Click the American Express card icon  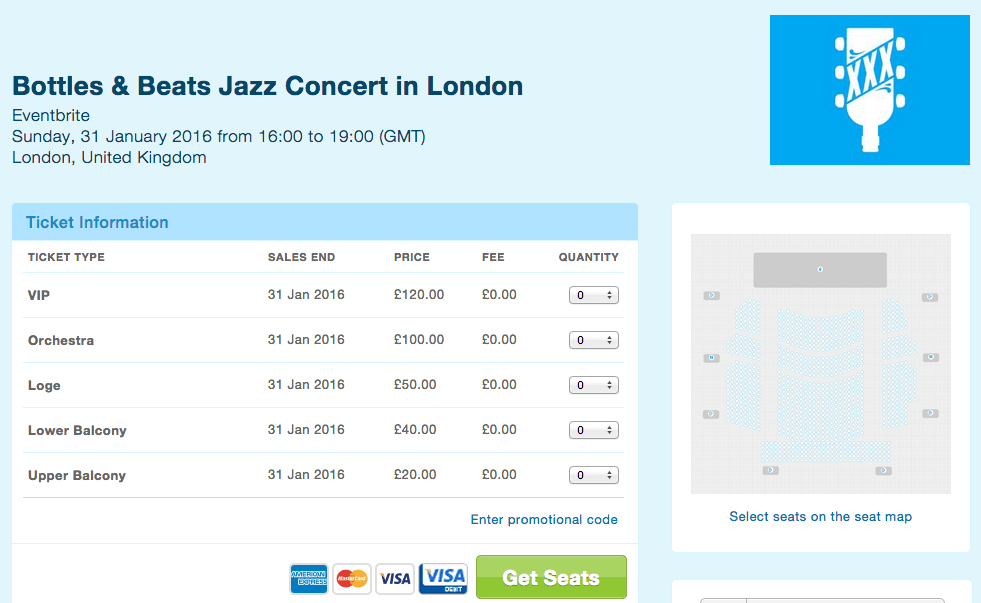click(x=308, y=579)
